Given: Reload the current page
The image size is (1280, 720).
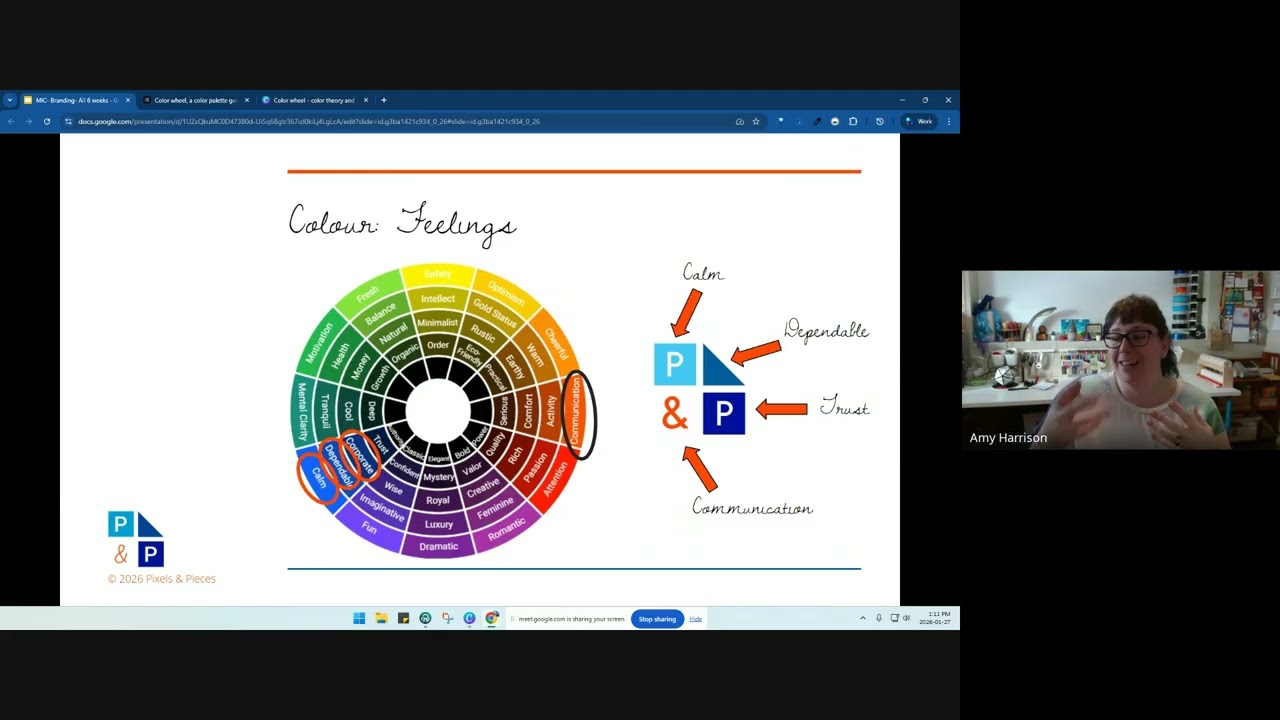Looking at the screenshot, I should coord(46,121).
